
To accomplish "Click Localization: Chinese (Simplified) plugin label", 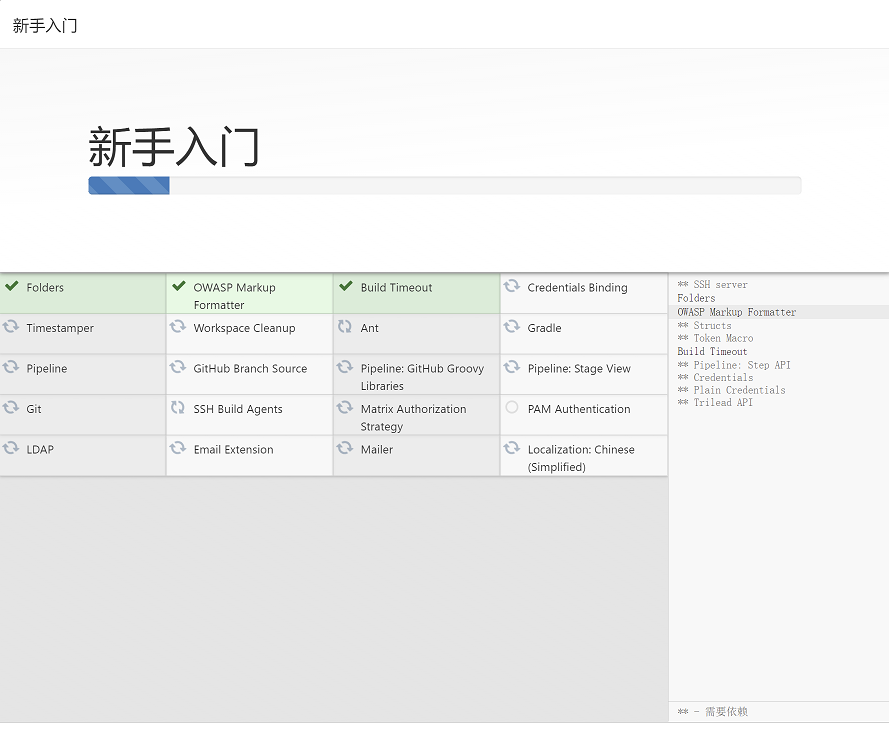I will pyautogui.click(x=580, y=458).
